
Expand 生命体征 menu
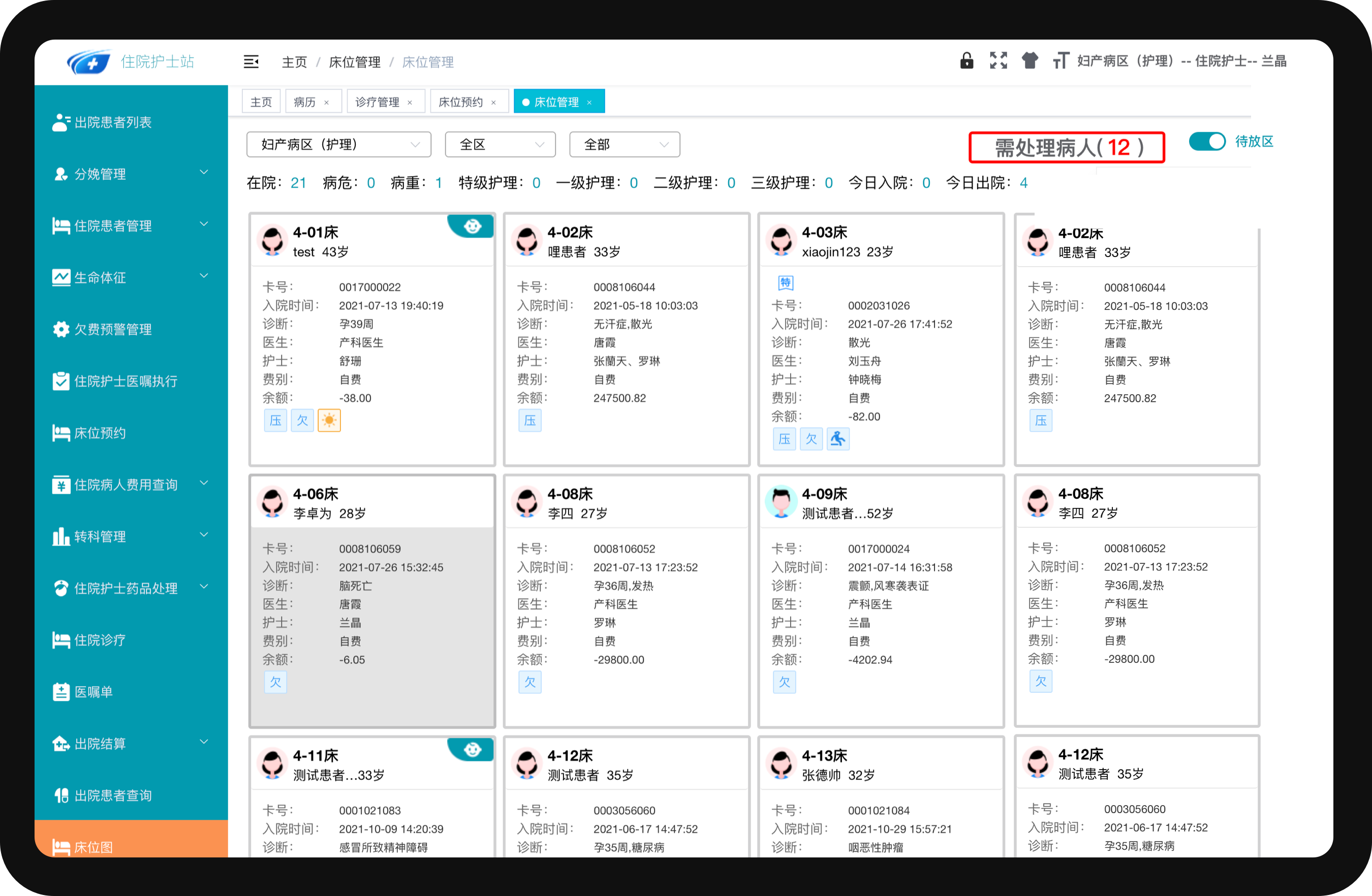pyautogui.click(x=132, y=277)
